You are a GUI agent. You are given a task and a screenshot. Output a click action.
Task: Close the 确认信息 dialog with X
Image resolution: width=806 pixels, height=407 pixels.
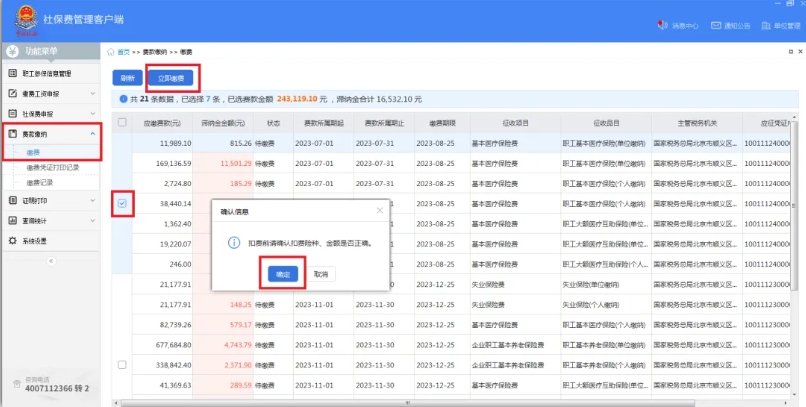[x=379, y=211]
